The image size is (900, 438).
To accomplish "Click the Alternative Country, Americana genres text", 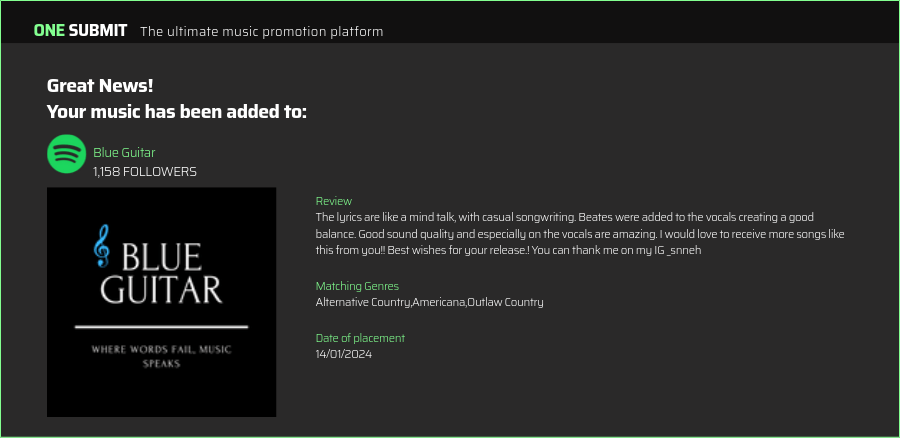I will pos(429,302).
